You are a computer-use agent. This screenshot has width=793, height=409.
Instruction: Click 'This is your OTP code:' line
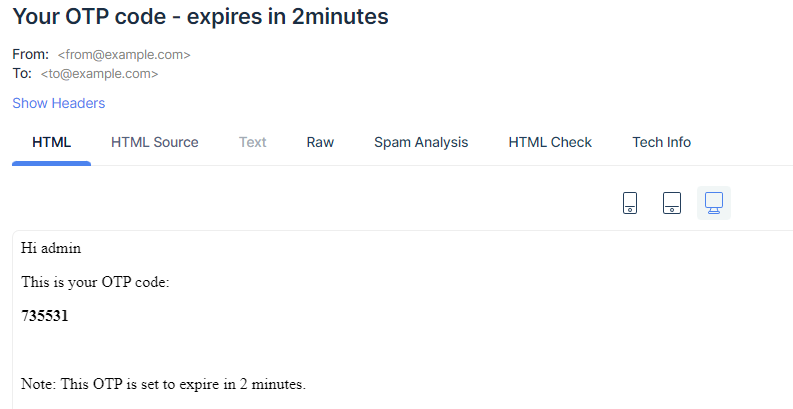coord(95,282)
